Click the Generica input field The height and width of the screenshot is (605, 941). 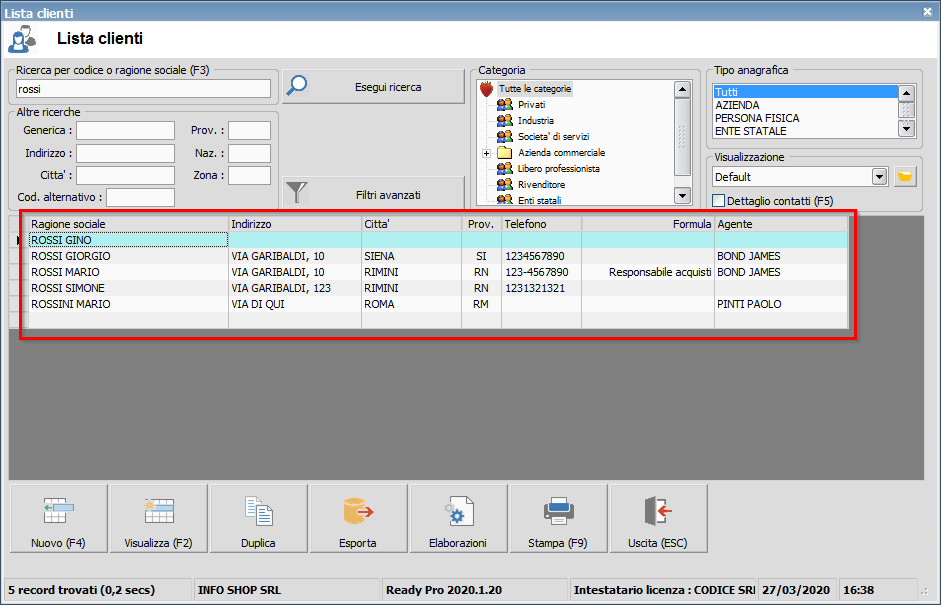[125, 130]
